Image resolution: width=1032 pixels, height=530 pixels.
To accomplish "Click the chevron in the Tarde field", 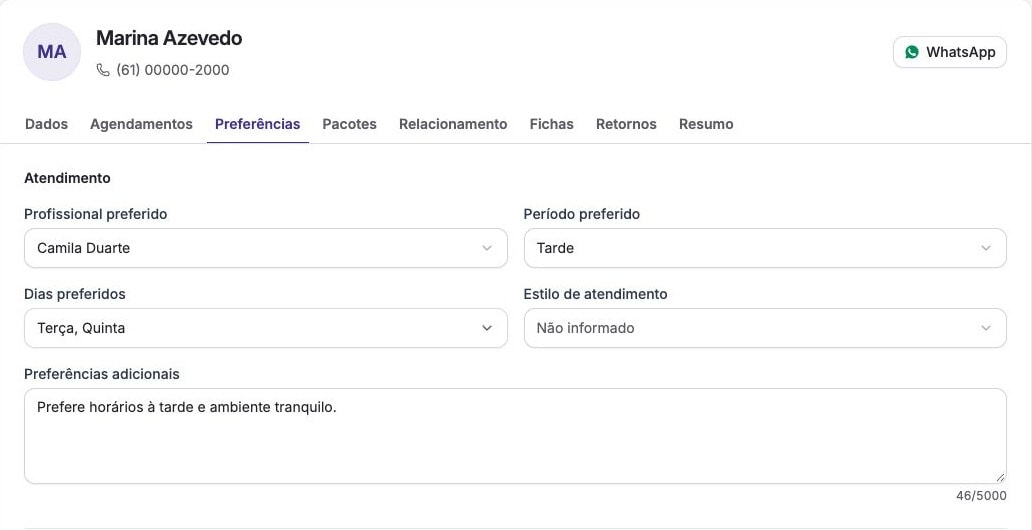I will click(986, 248).
